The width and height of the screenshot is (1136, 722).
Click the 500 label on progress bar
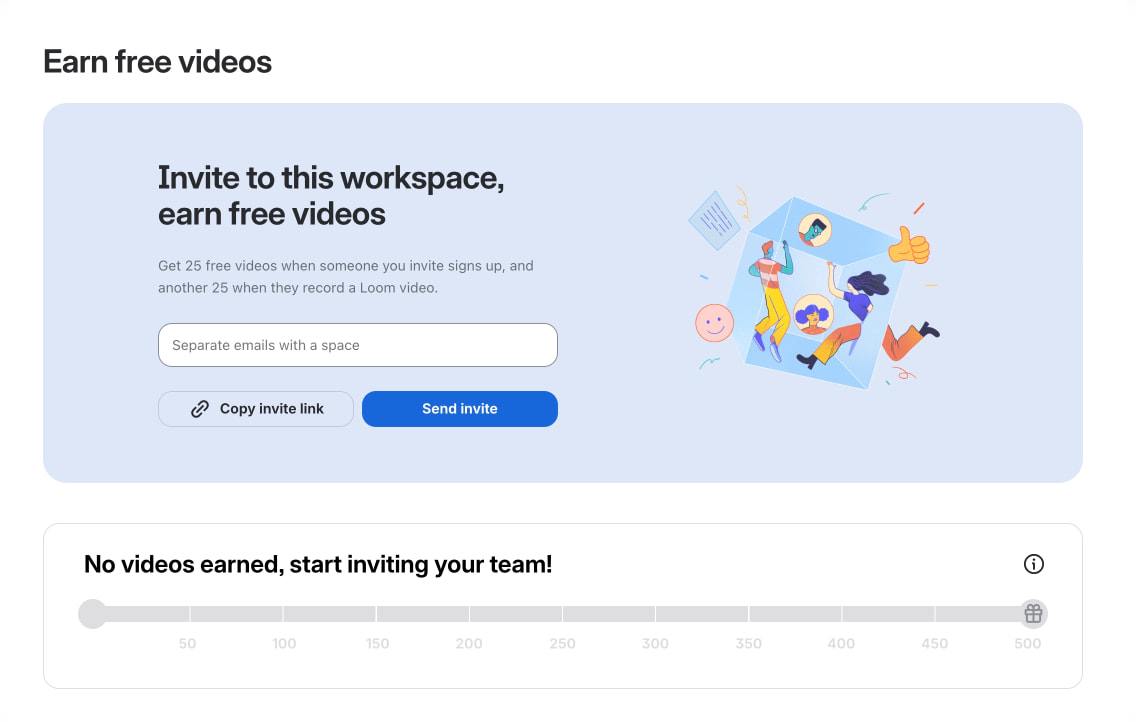click(x=1027, y=643)
